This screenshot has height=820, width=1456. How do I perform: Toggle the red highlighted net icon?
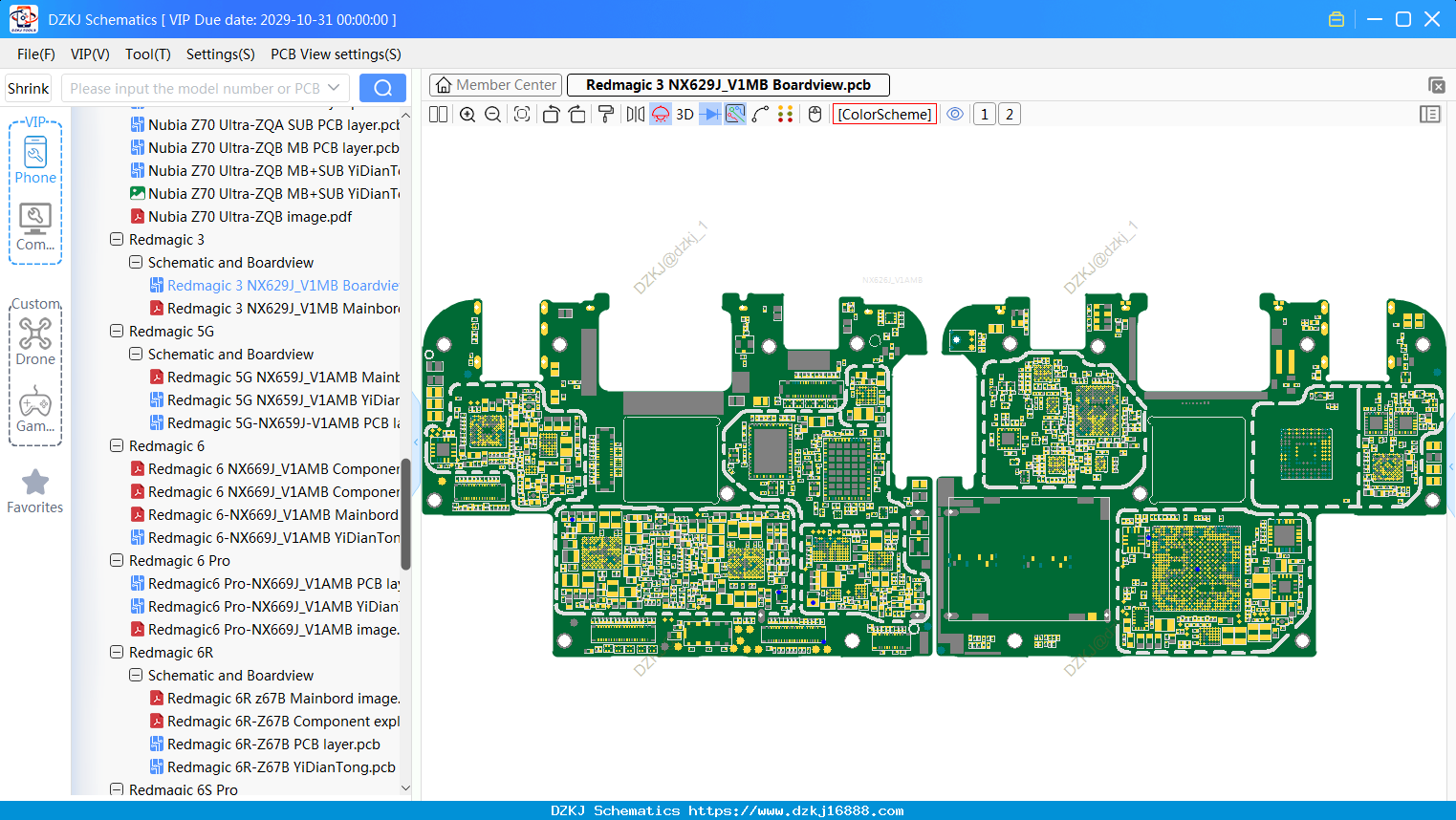click(x=661, y=115)
